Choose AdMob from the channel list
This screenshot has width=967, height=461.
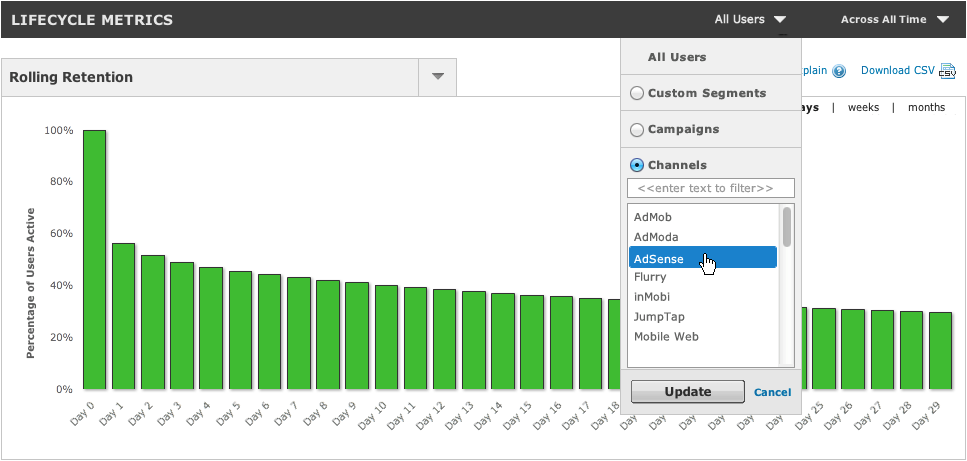(x=653, y=217)
